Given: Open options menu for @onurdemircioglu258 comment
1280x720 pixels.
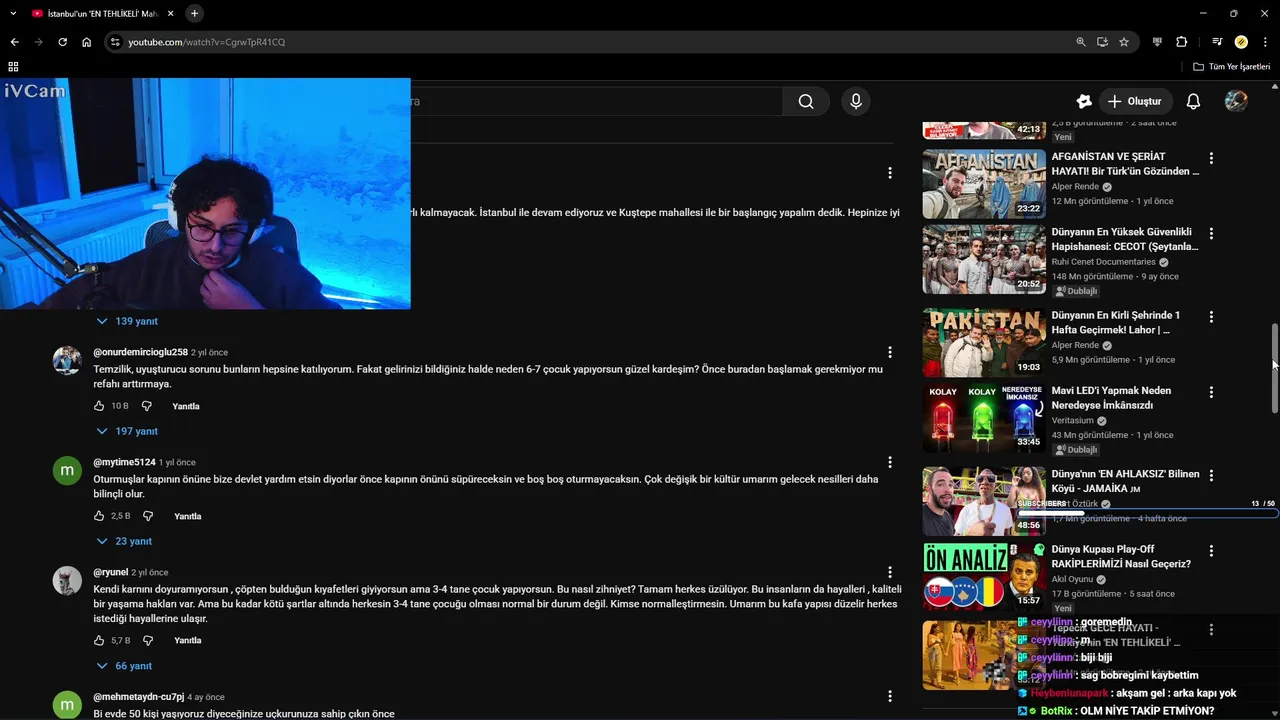Looking at the screenshot, I should click(889, 352).
